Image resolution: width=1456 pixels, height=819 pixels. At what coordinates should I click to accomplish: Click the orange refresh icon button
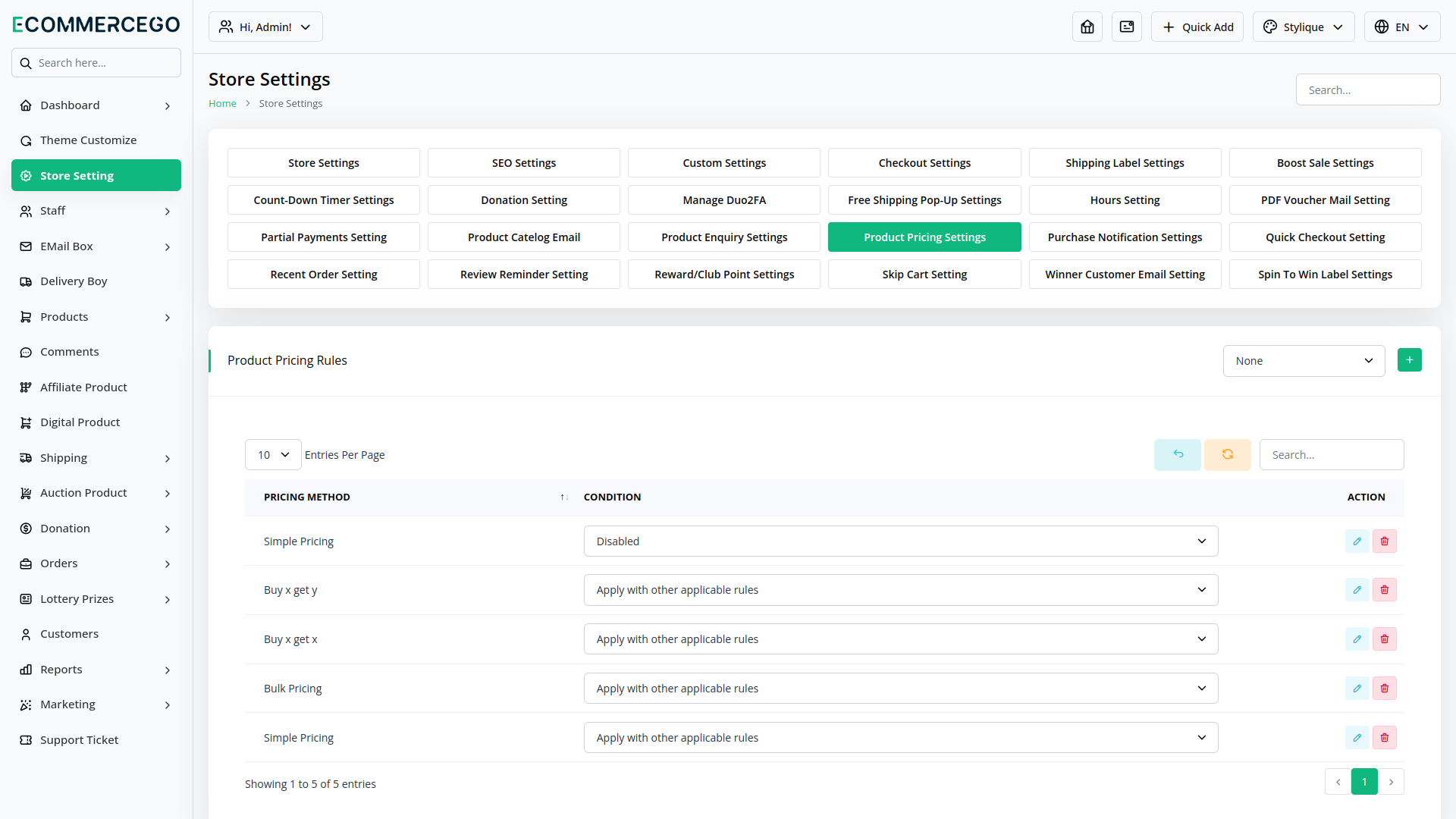click(x=1228, y=455)
